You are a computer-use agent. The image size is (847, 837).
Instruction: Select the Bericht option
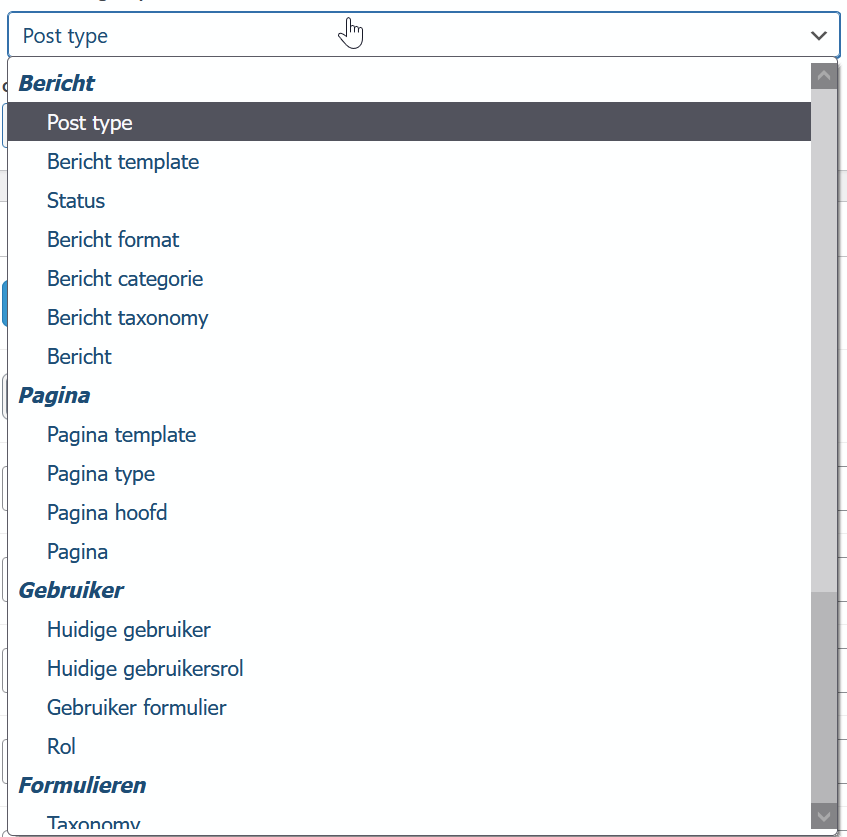(x=79, y=356)
